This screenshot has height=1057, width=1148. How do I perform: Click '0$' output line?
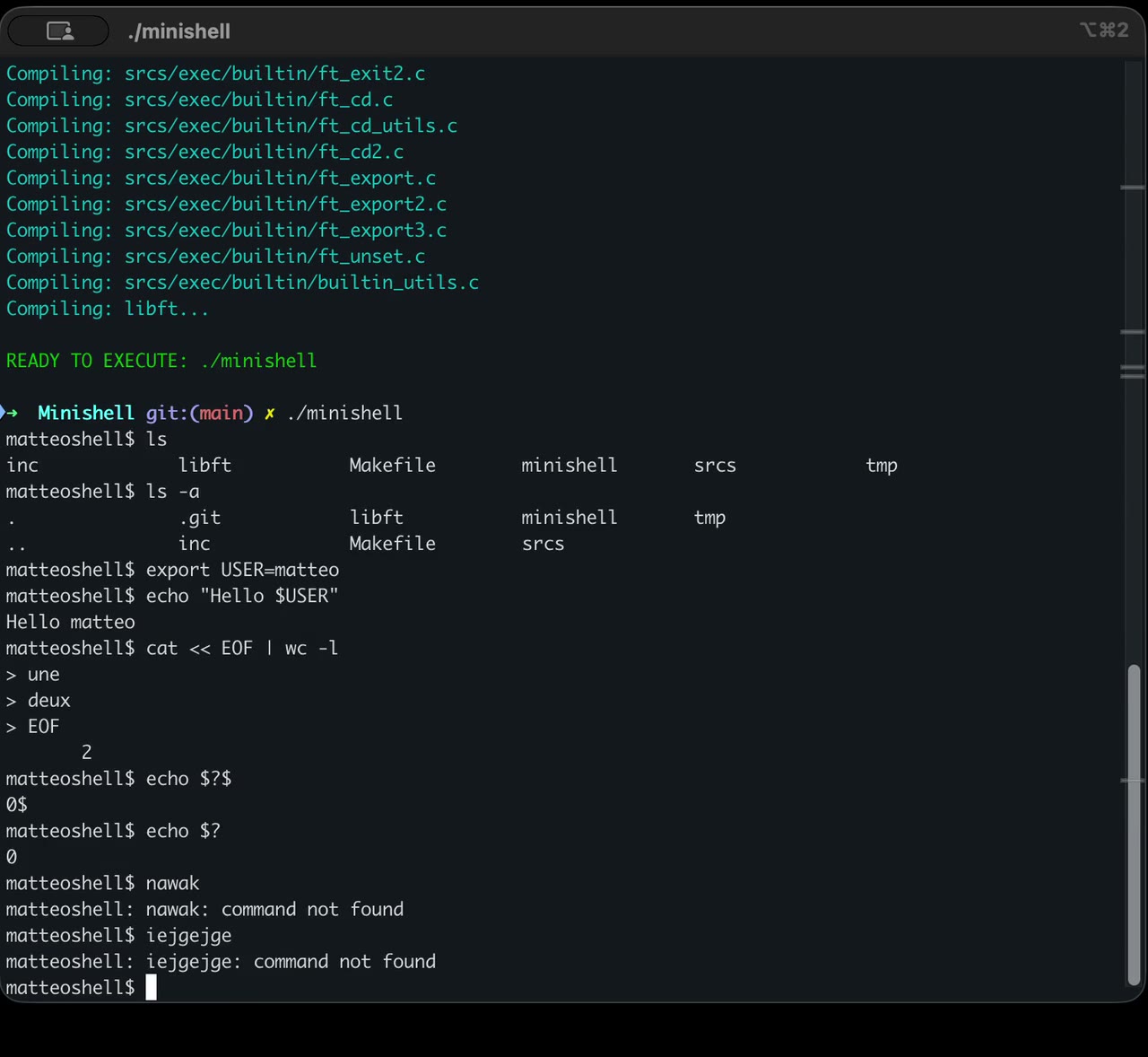tap(17, 805)
